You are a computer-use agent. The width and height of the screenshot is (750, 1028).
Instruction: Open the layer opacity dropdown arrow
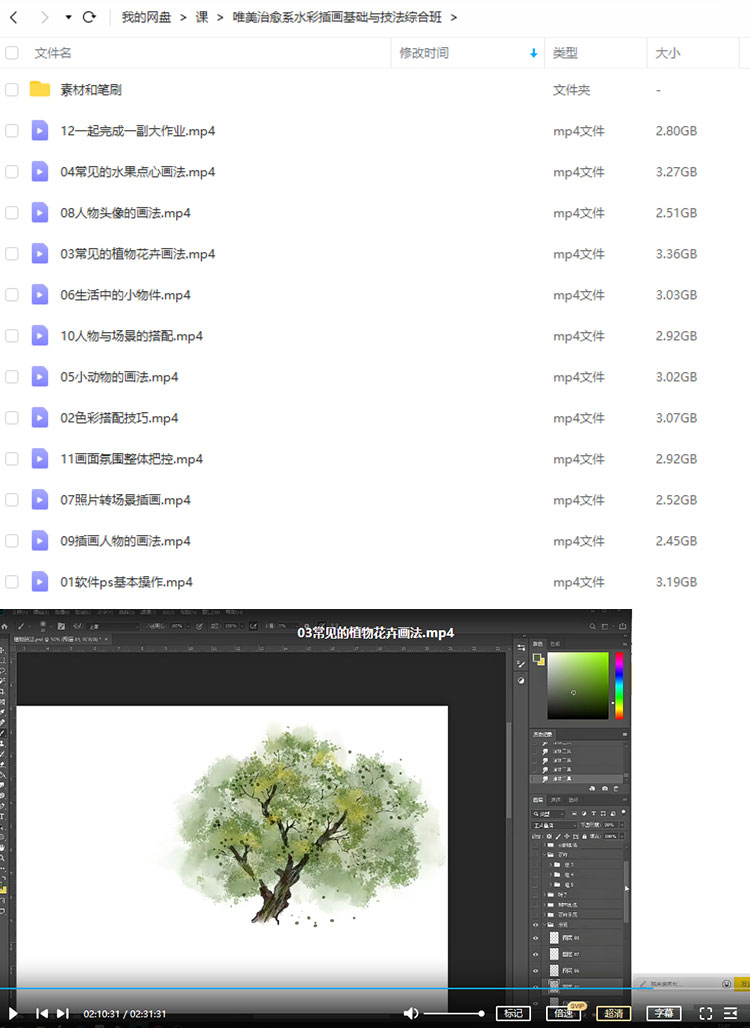click(622, 825)
